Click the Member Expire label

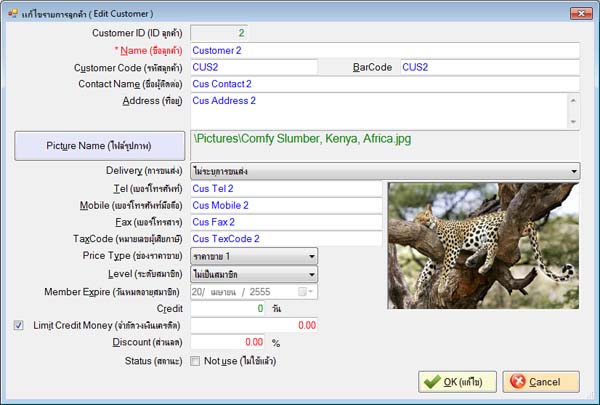[x=112, y=292]
